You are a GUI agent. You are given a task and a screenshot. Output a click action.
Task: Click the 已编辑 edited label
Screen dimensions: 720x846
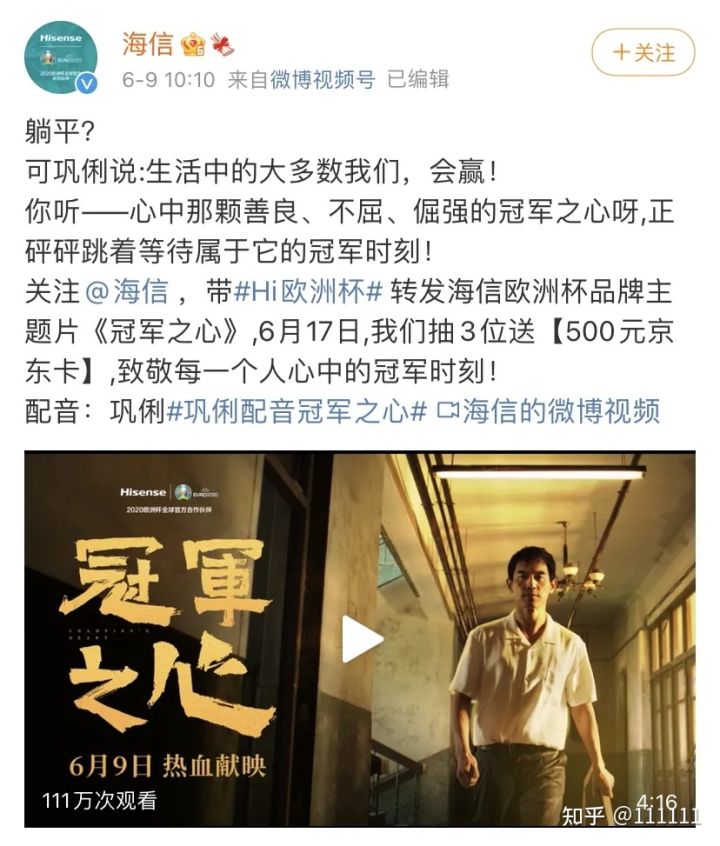(418, 80)
